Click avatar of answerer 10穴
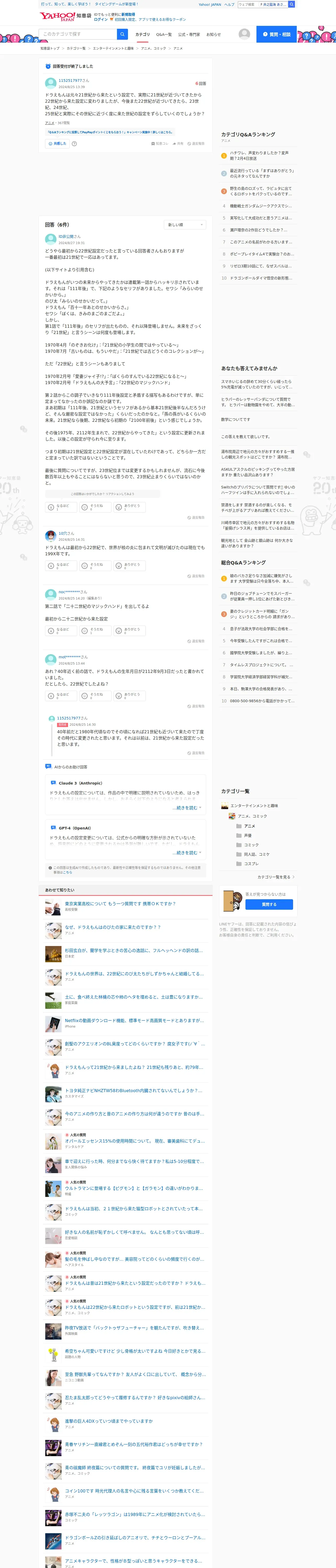Image resolution: width=336 pixels, height=1568 pixels. click(x=51, y=536)
